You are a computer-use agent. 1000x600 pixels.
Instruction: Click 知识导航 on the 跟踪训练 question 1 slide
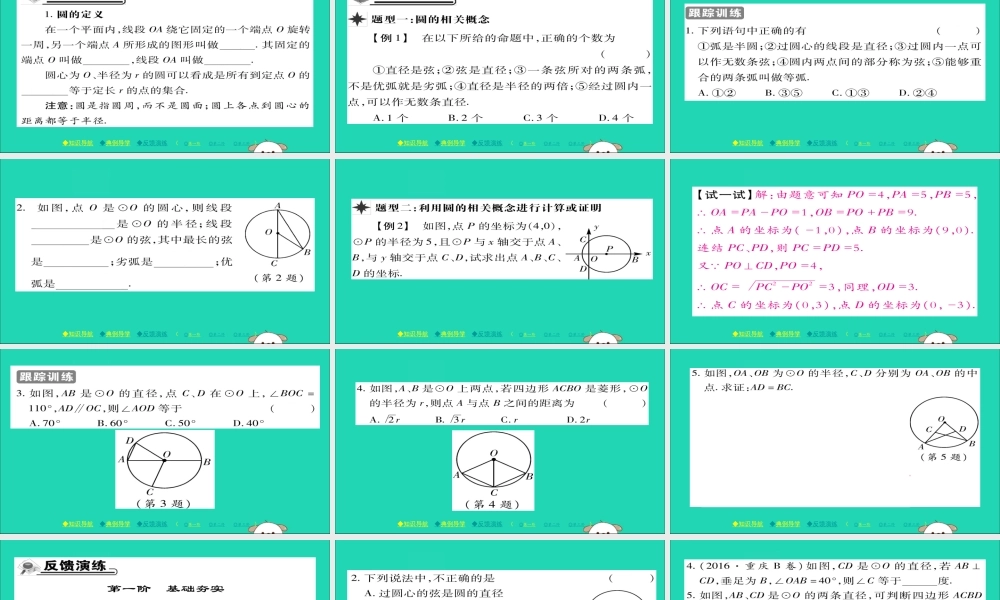point(747,143)
